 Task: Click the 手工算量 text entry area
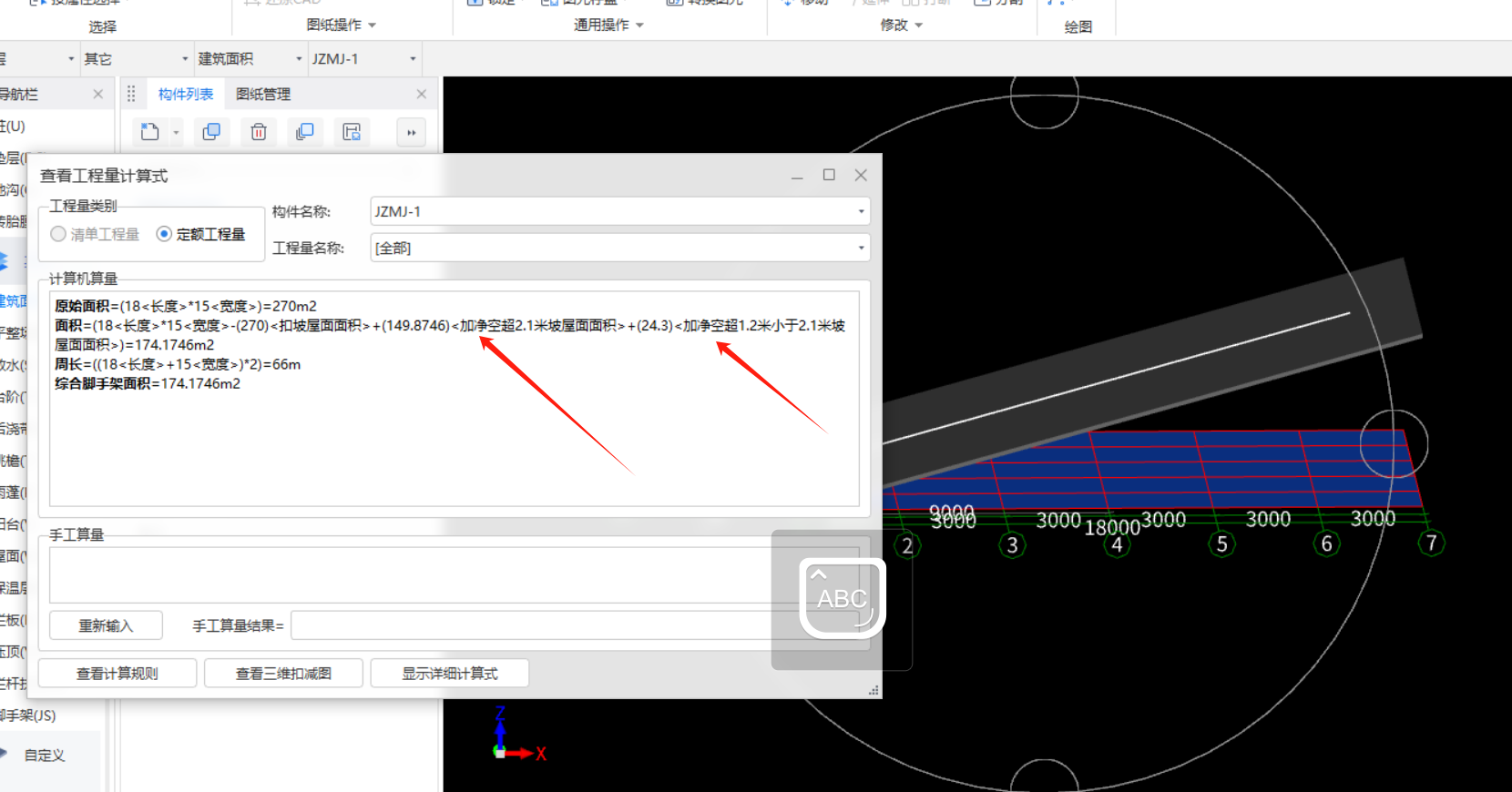coord(454,574)
